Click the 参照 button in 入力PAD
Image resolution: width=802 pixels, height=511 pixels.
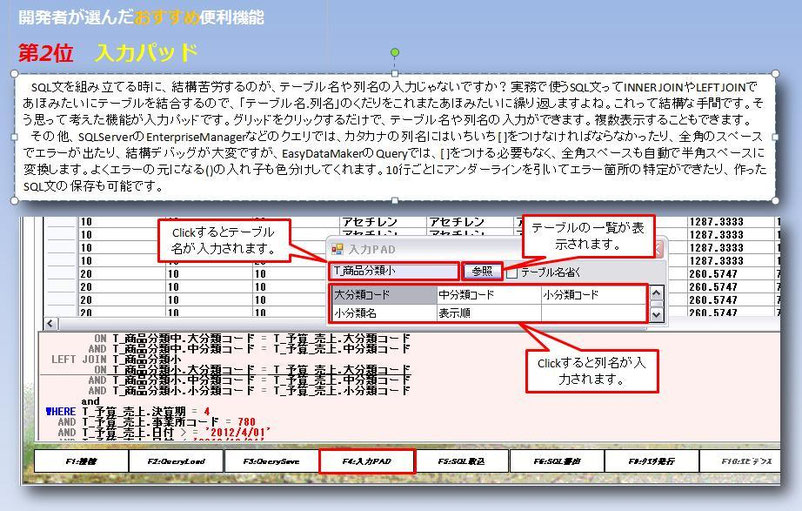click(482, 271)
